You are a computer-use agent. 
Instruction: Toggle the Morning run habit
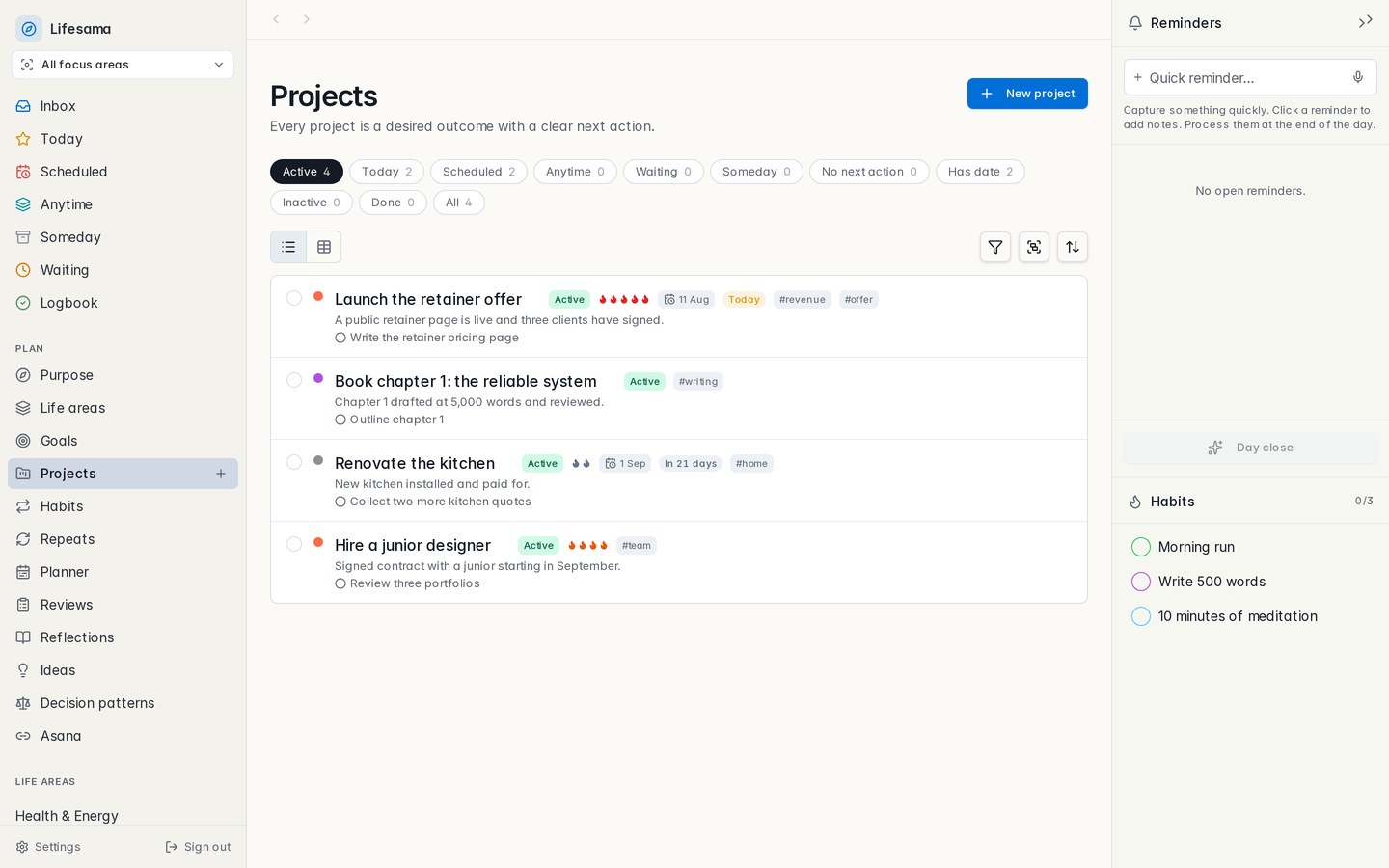coord(1141,547)
